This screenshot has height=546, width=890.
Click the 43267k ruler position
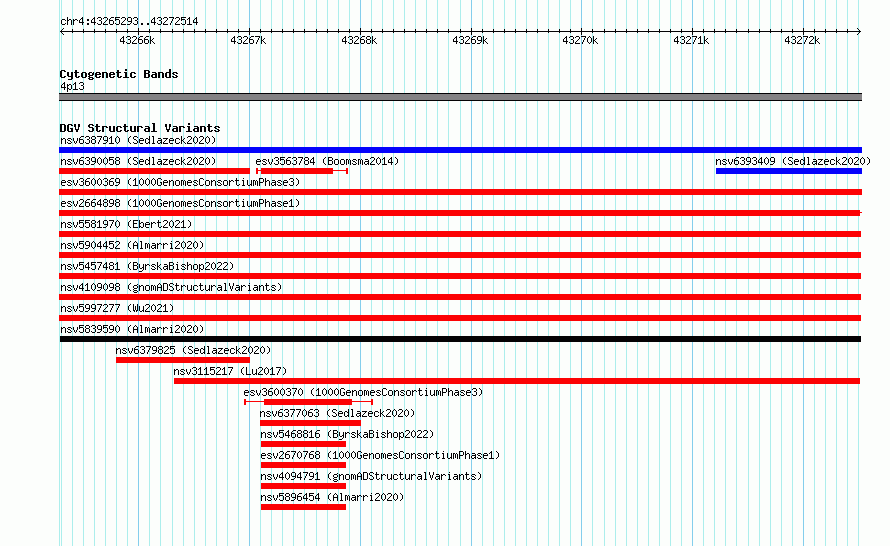248,40
